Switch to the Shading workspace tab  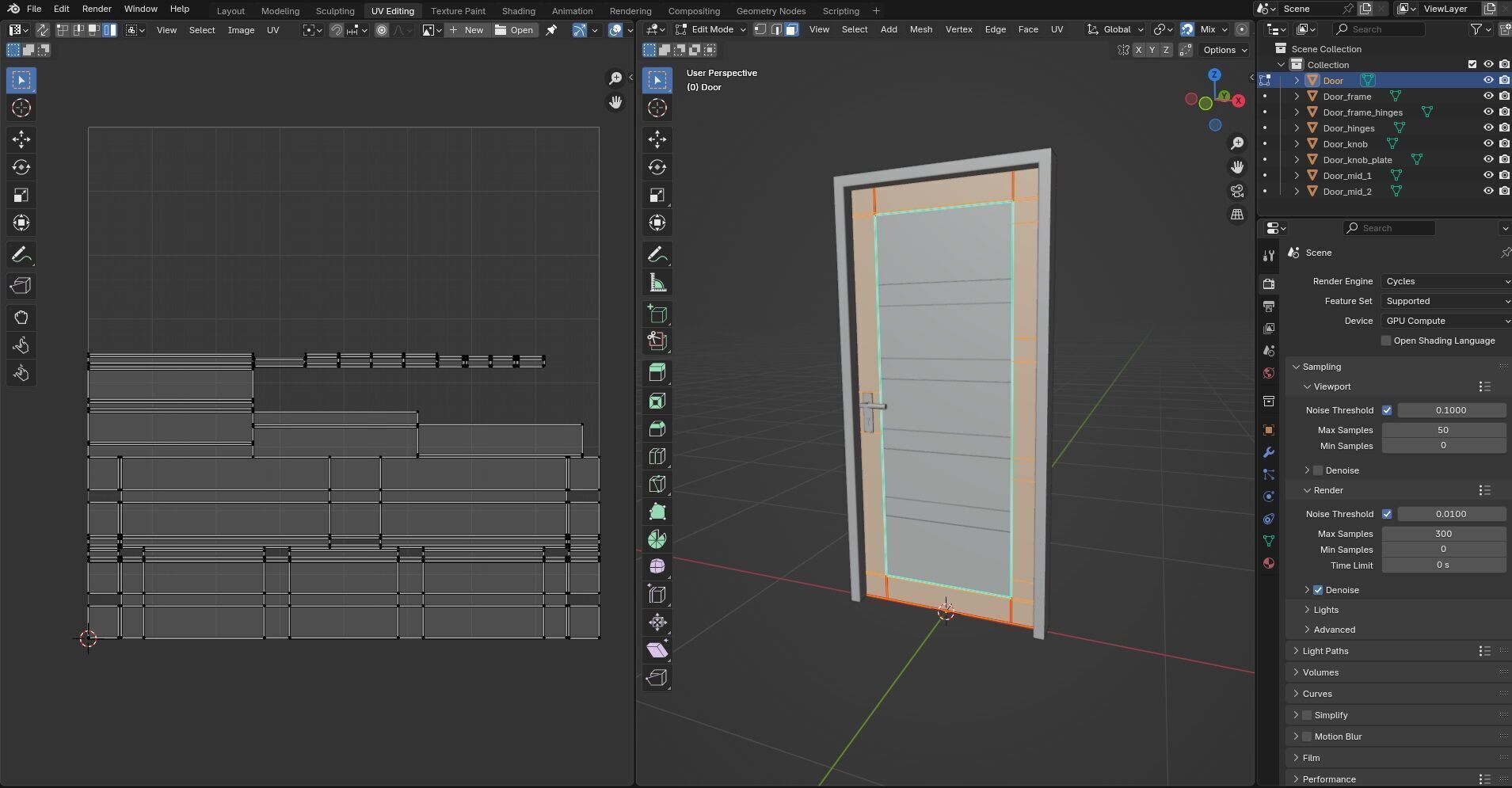click(518, 11)
